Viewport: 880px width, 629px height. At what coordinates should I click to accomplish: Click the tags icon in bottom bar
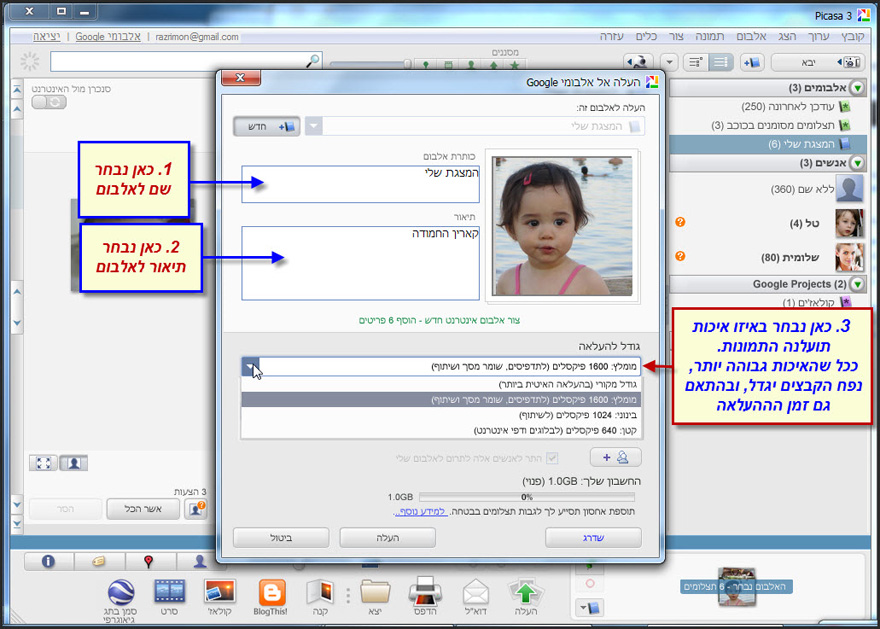99,561
